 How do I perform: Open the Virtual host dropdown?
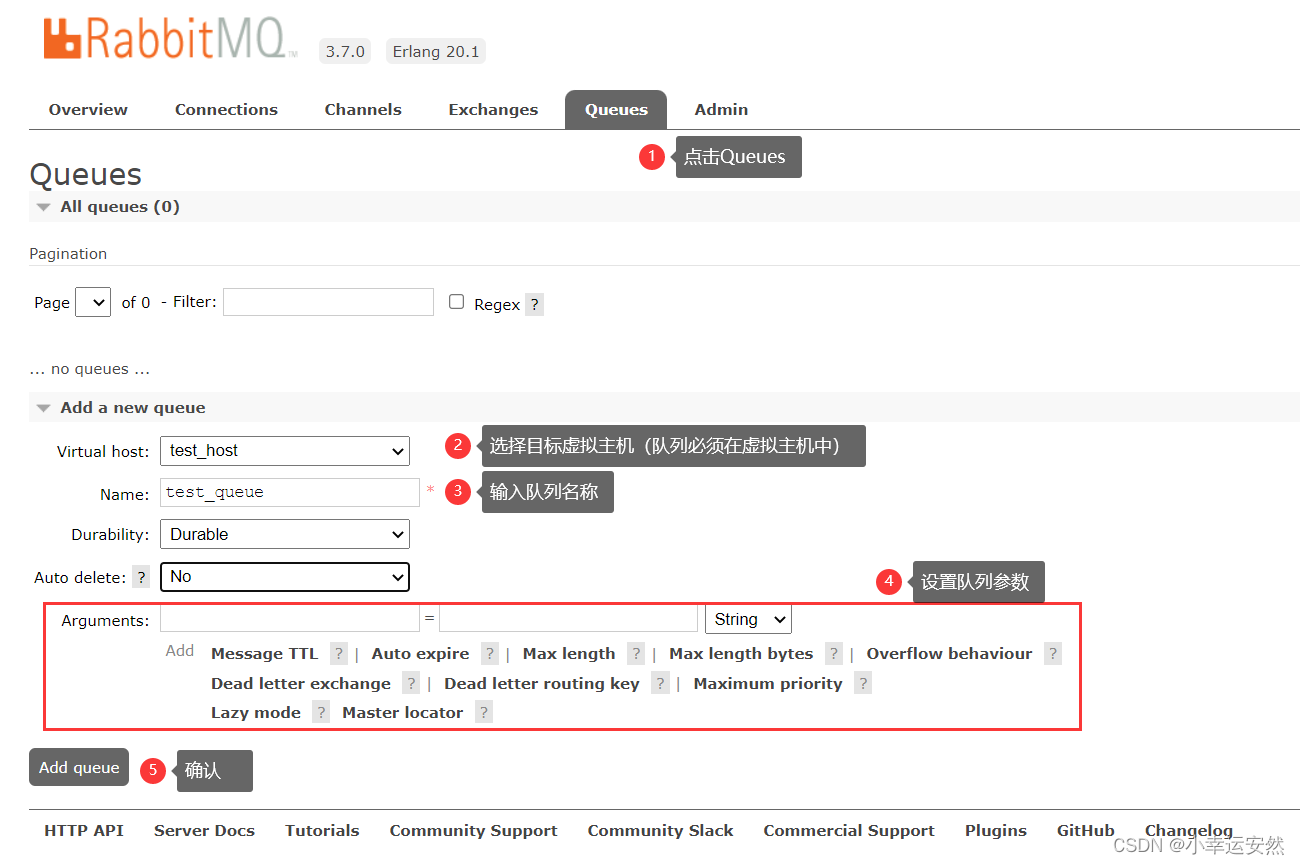coord(285,451)
